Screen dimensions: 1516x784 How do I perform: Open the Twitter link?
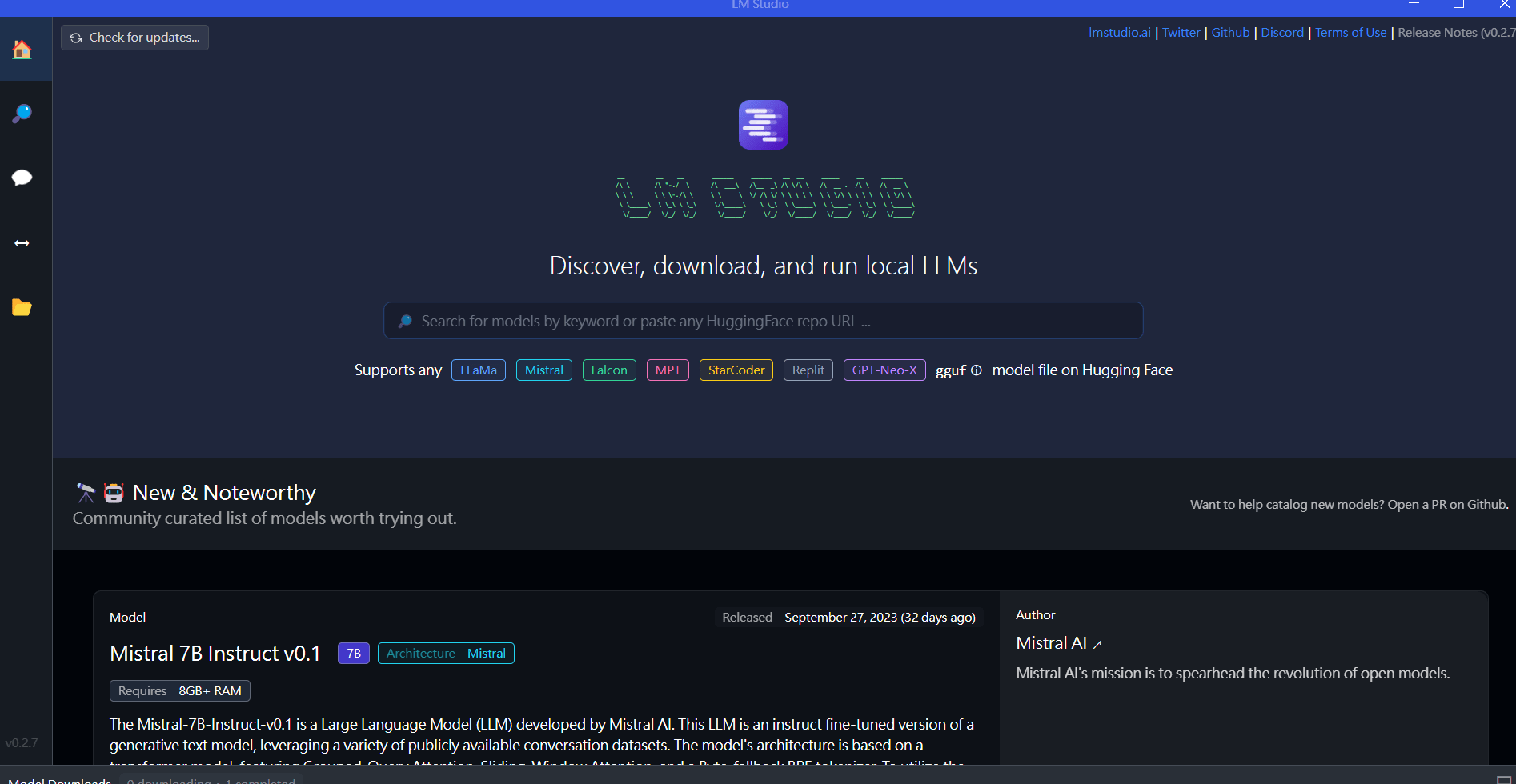[x=1181, y=33]
